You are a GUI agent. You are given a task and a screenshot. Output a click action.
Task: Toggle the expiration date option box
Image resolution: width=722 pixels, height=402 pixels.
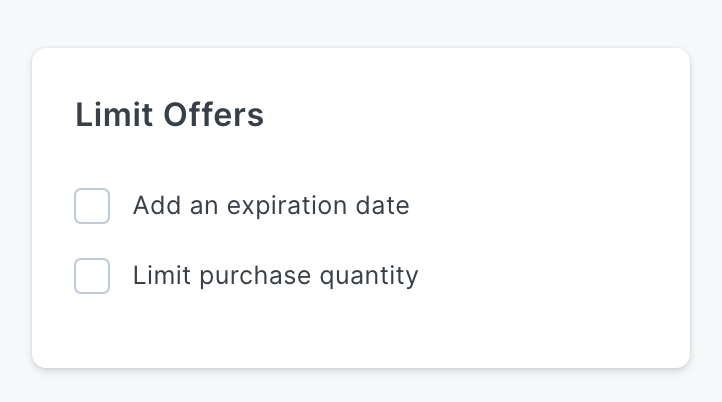[92, 206]
